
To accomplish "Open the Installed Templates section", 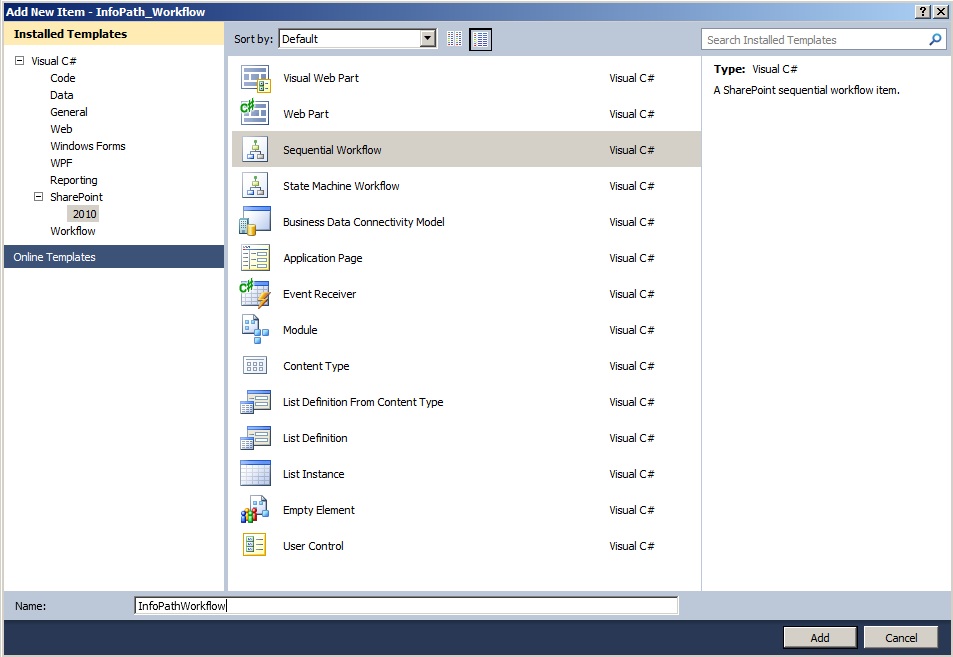I will click(114, 34).
